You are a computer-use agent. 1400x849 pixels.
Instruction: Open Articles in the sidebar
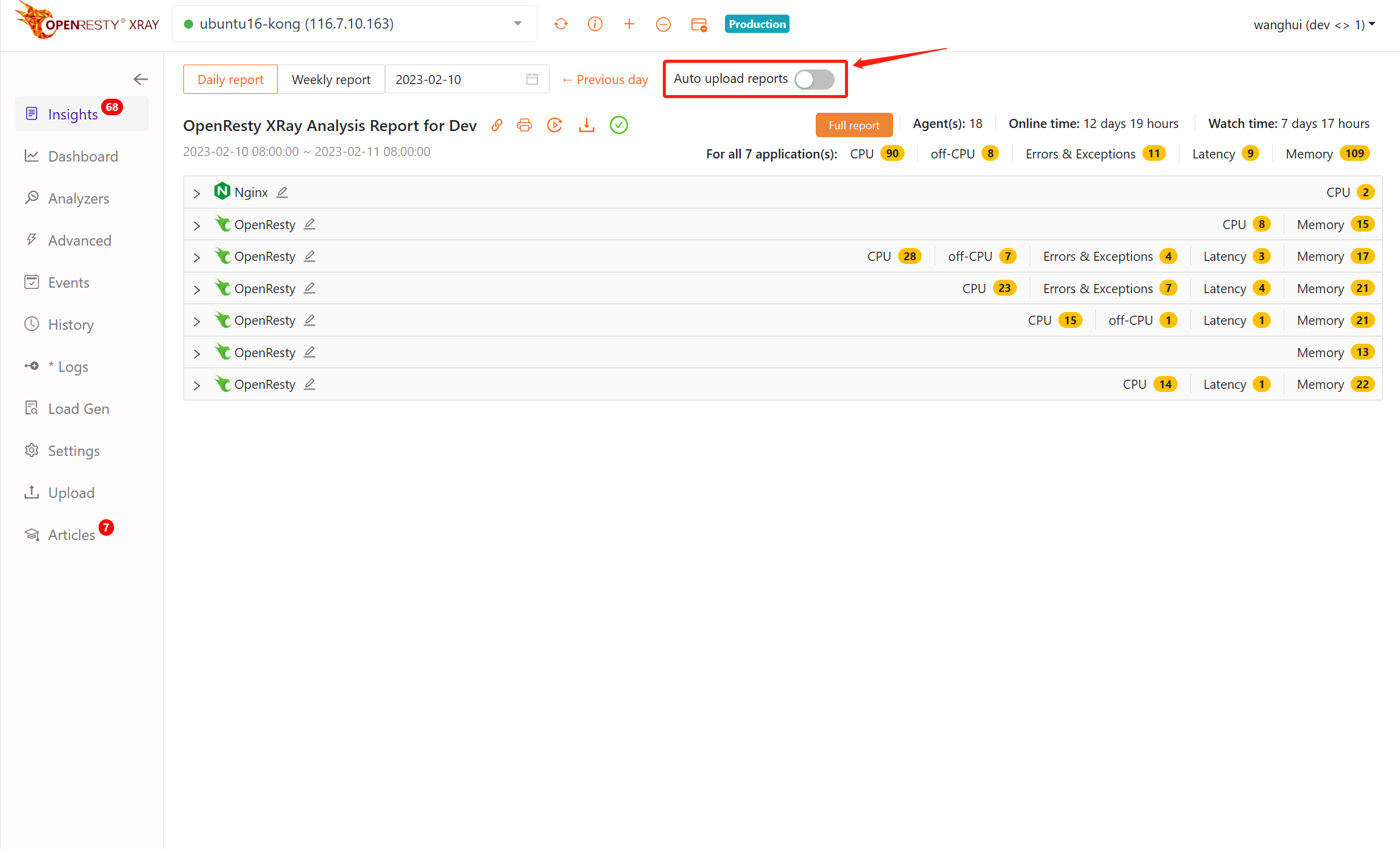point(82,535)
